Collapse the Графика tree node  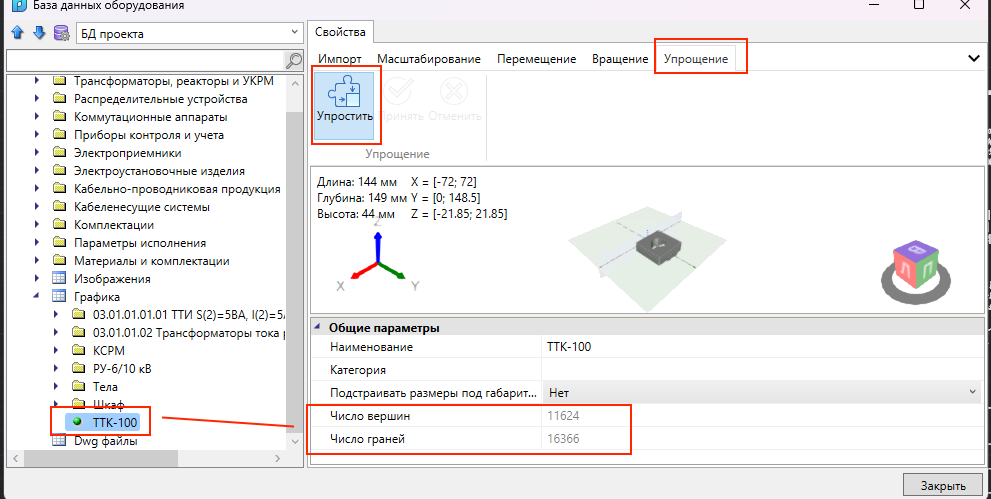pos(37,297)
